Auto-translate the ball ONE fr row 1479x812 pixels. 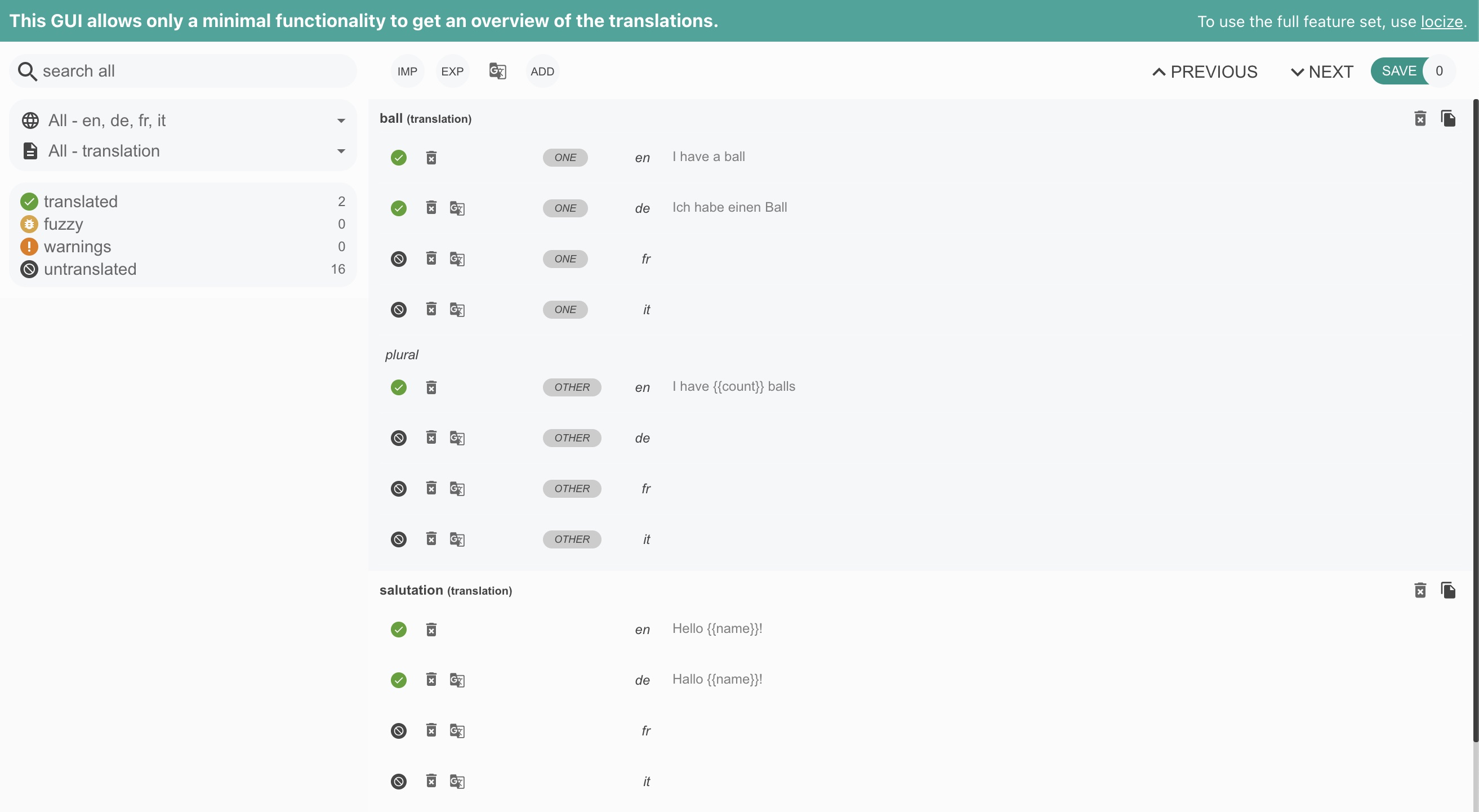[457, 259]
